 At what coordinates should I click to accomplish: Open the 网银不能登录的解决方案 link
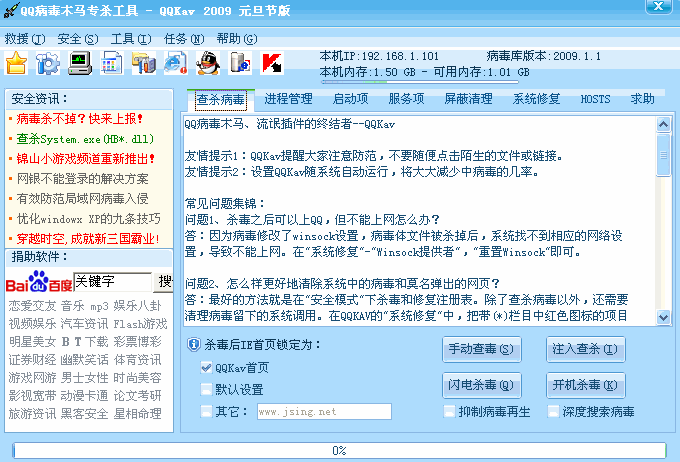click(82, 179)
